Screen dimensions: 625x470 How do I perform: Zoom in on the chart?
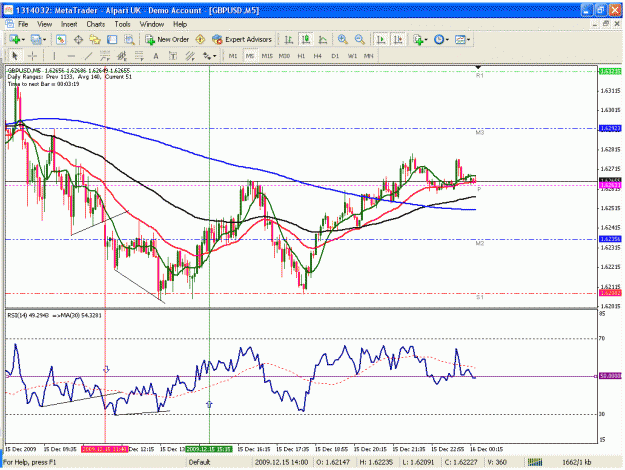(342, 39)
